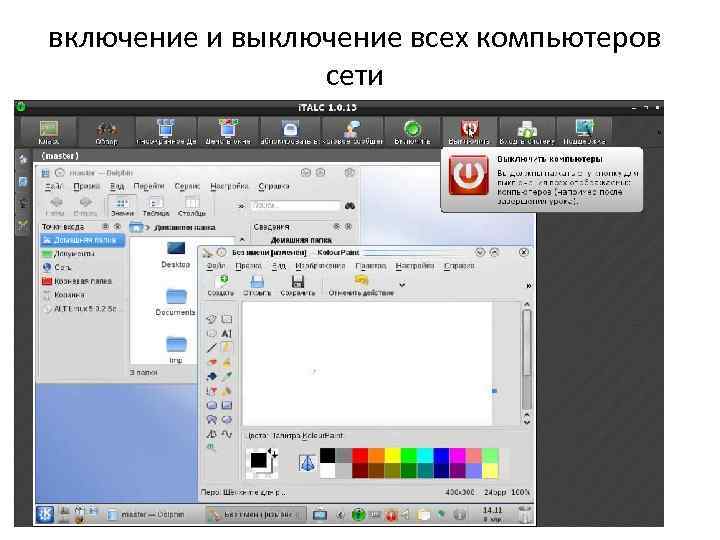This screenshot has height=540, width=720.
Task: Switch Dolphin to Details (Таблица) view
Action: pyautogui.click(x=156, y=206)
